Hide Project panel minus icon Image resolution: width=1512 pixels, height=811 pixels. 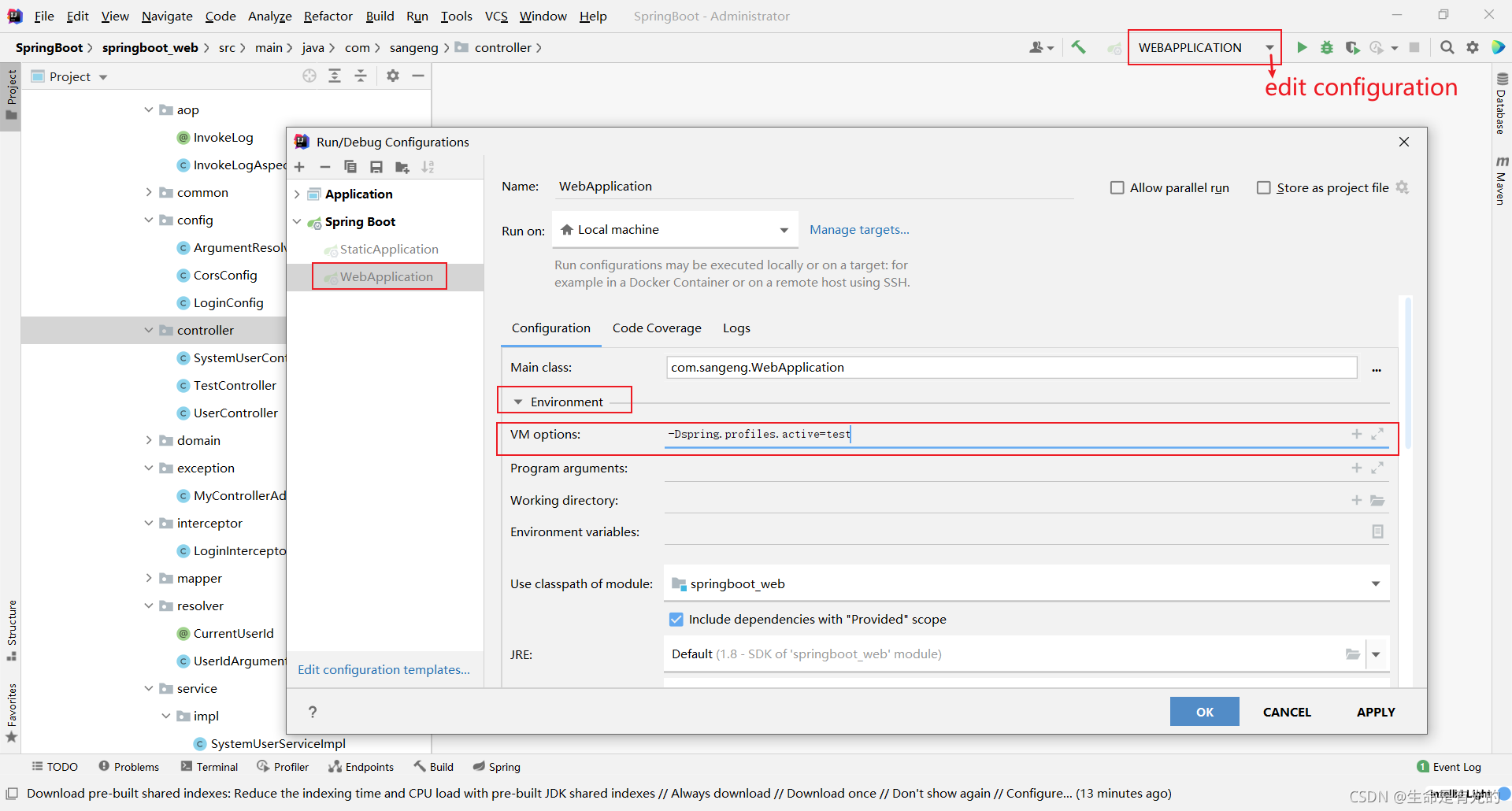[x=418, y=76]
